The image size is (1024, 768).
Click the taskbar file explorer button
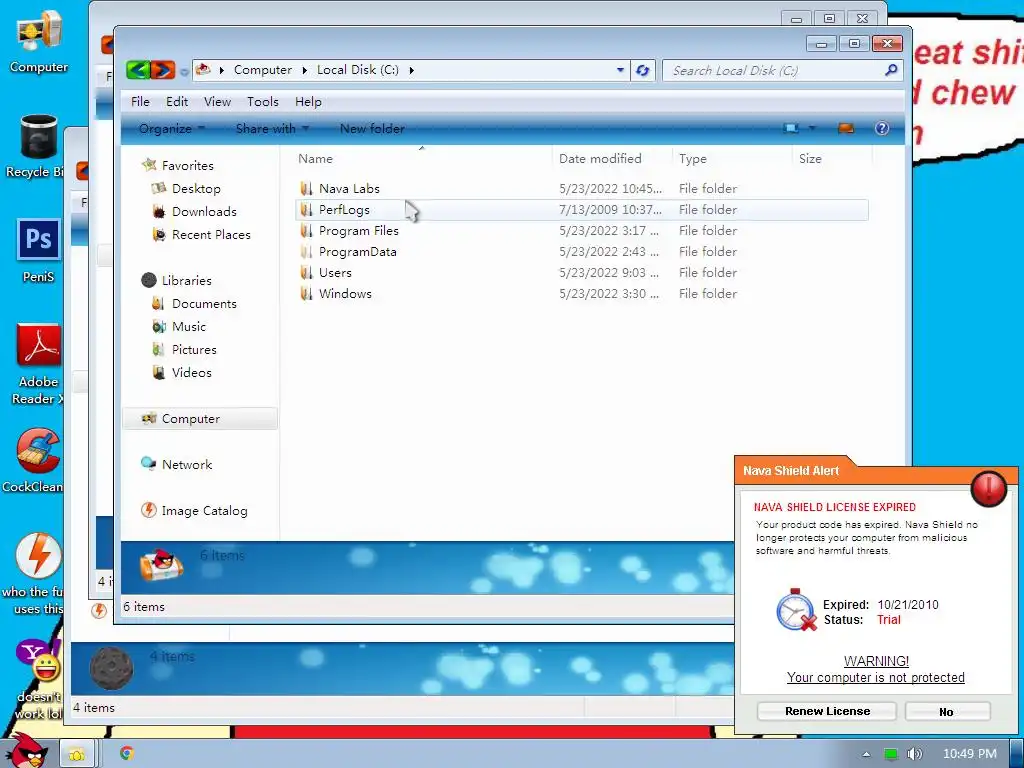tap(77, 754)
